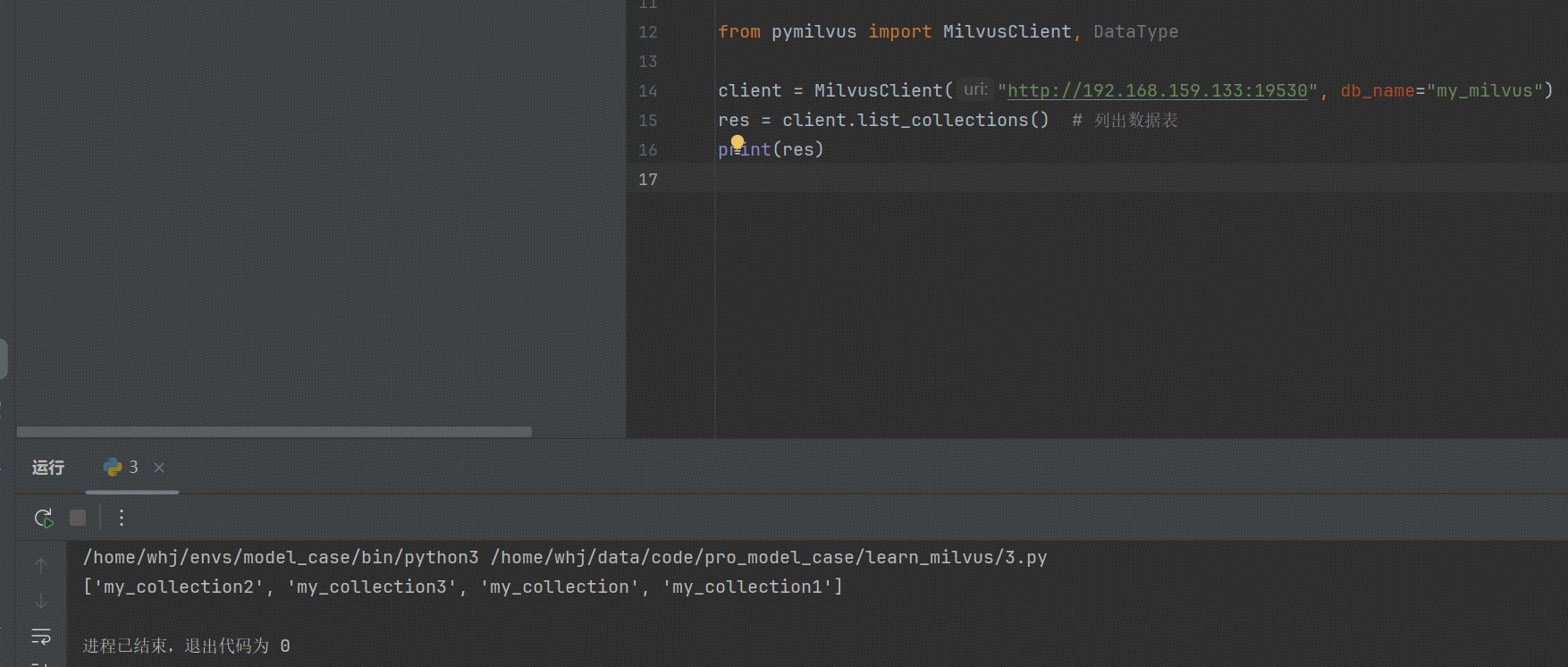Open the run toolbar more options menu
The image size is (1568, 667).
coord(122,518)
